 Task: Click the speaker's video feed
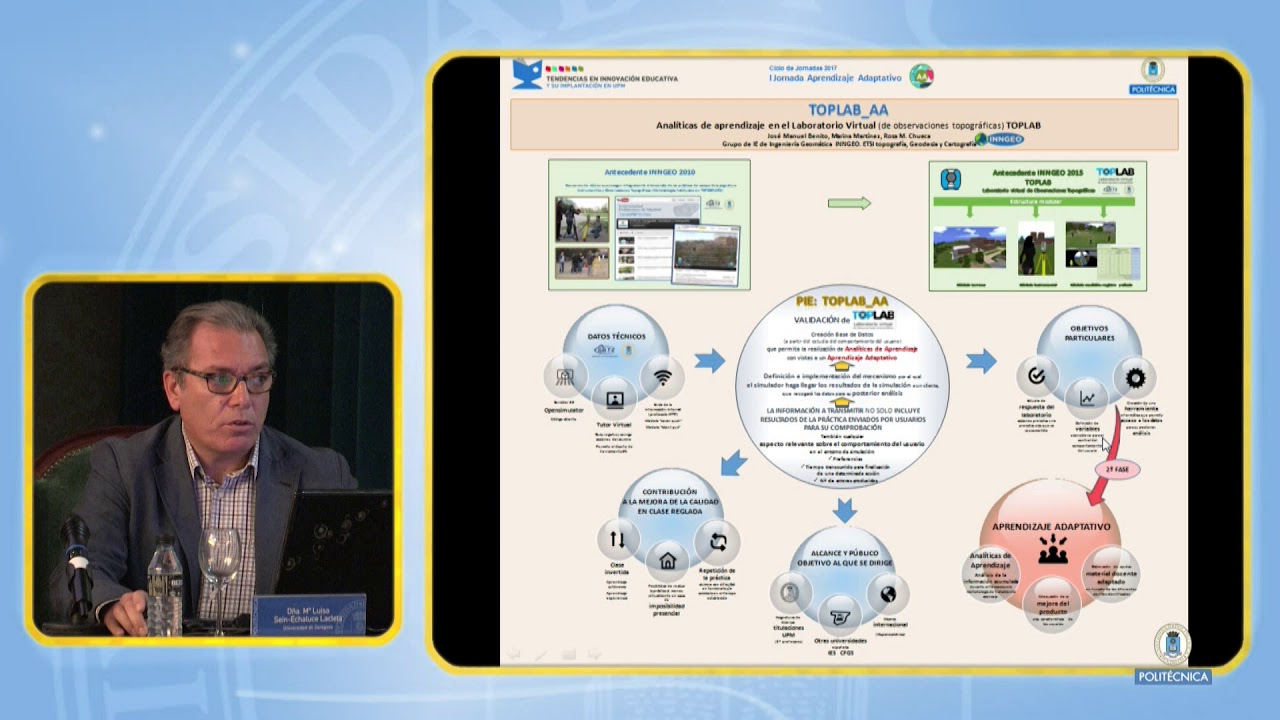click(x=213, y=457)
